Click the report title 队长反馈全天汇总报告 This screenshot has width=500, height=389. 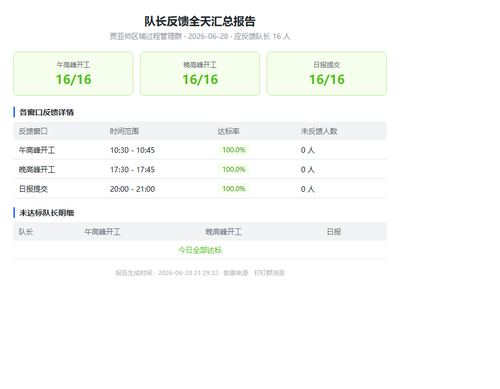point(200,21)
